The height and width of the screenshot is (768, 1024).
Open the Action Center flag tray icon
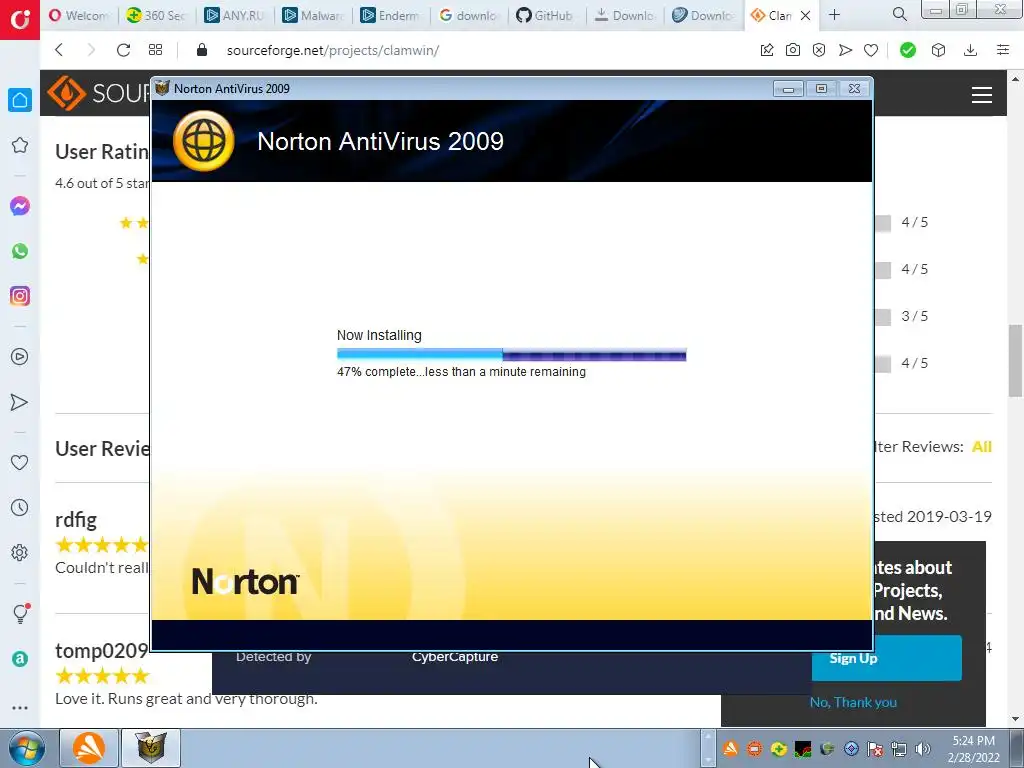point(874,749)
